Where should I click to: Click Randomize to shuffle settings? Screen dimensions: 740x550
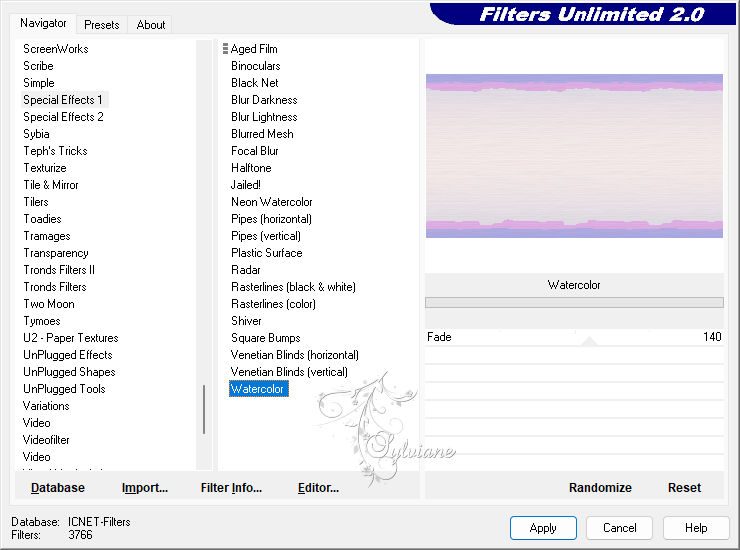[600, 488]
